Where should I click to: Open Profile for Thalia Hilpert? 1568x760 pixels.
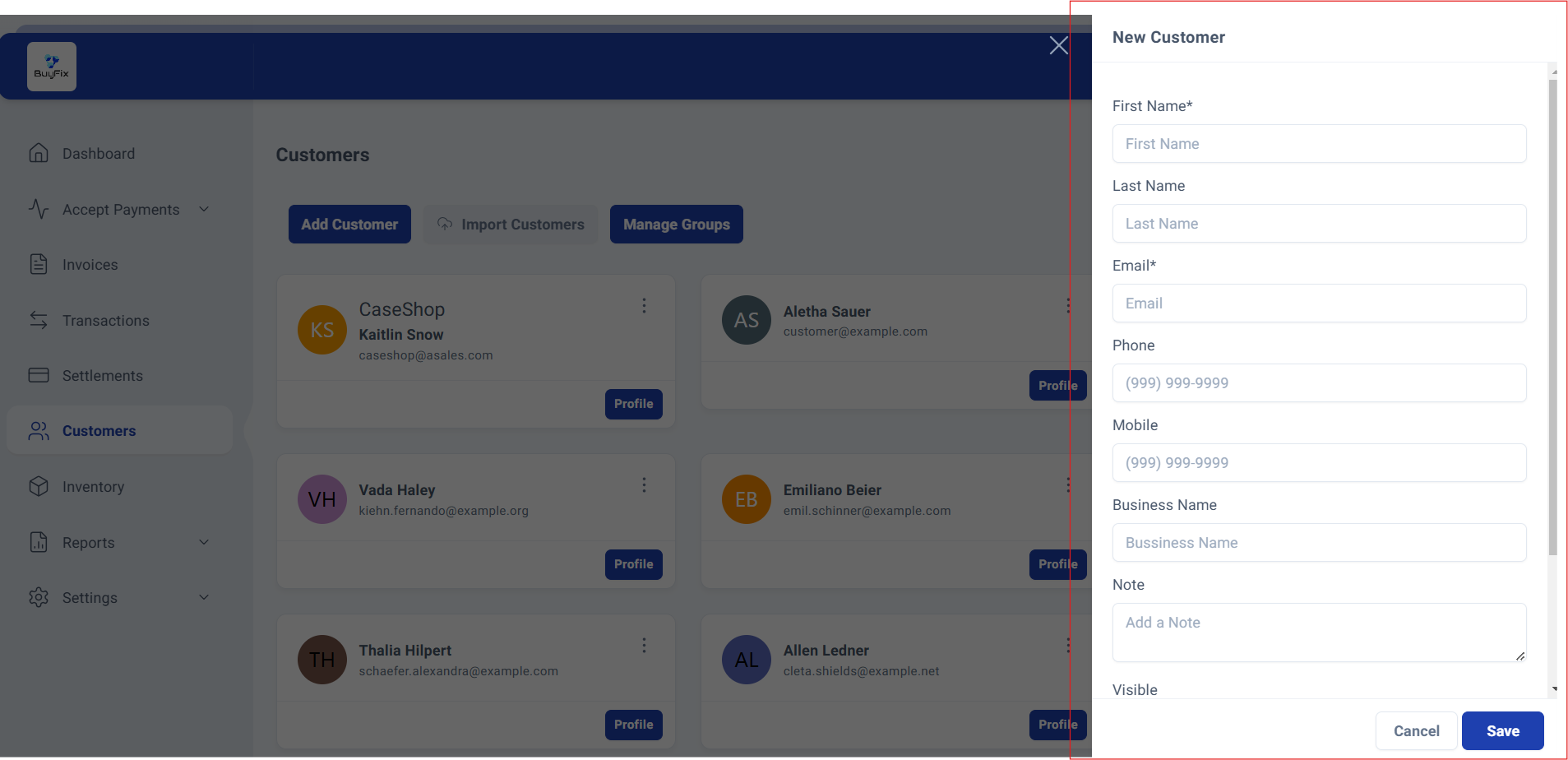tap(634, 725)
